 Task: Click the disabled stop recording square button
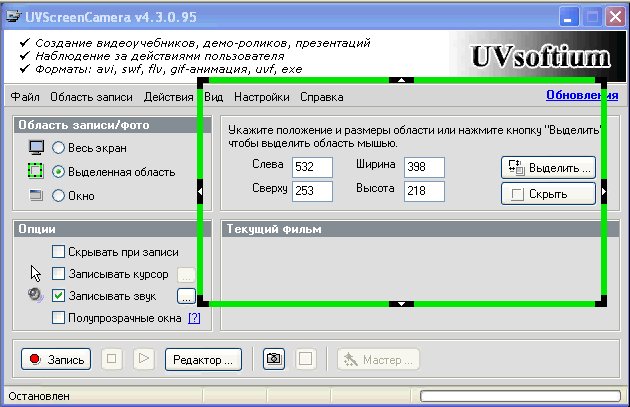point(112,358)
